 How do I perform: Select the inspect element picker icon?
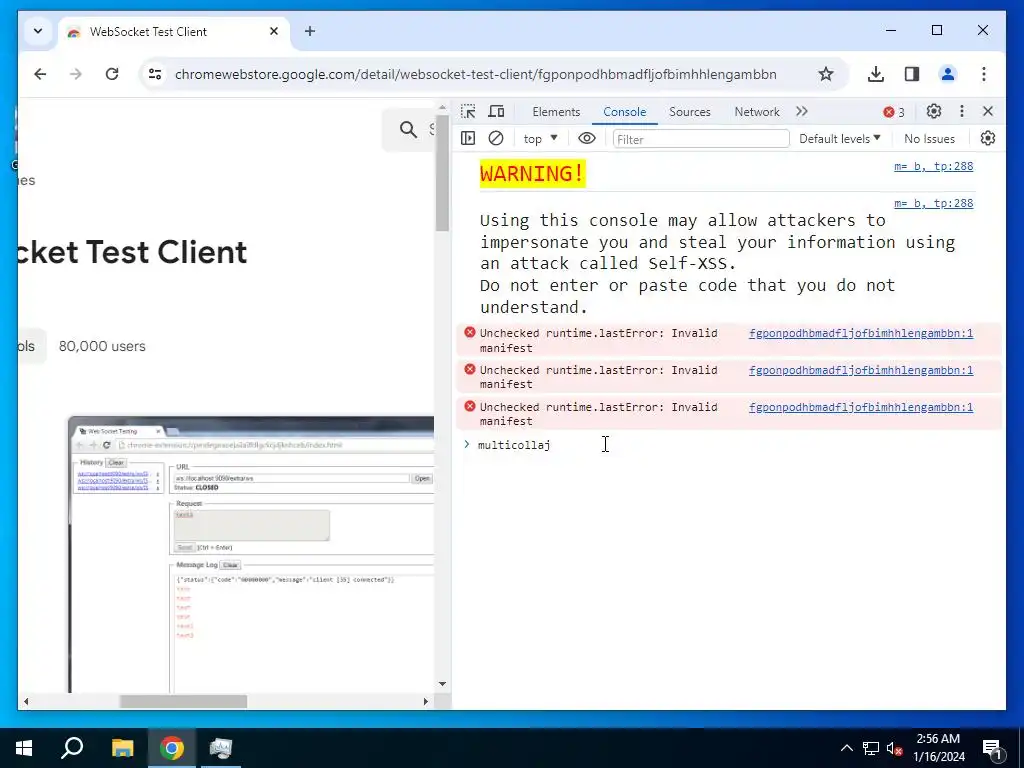coord(468,112)
